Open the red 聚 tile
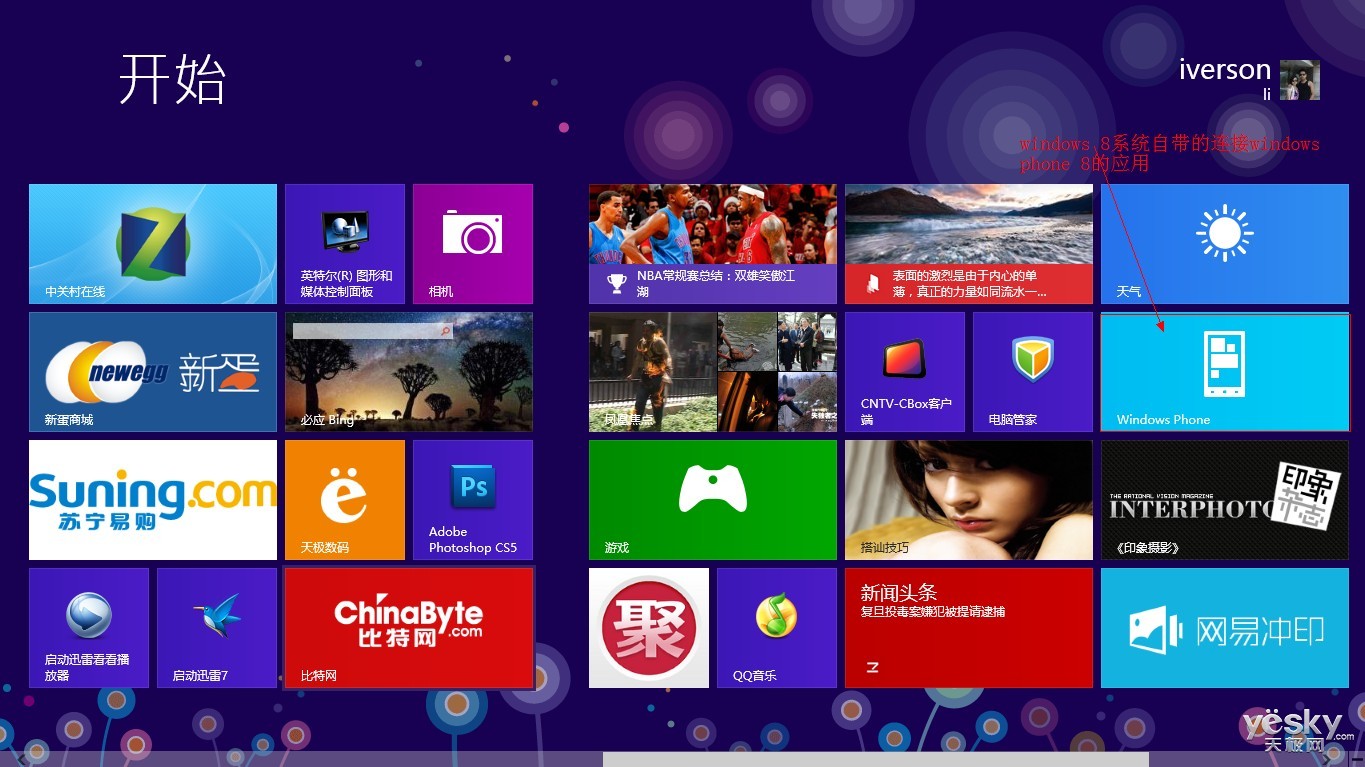Image resolution: width=1365 pixels, height=767 pixels. click(x=649, y=628)
